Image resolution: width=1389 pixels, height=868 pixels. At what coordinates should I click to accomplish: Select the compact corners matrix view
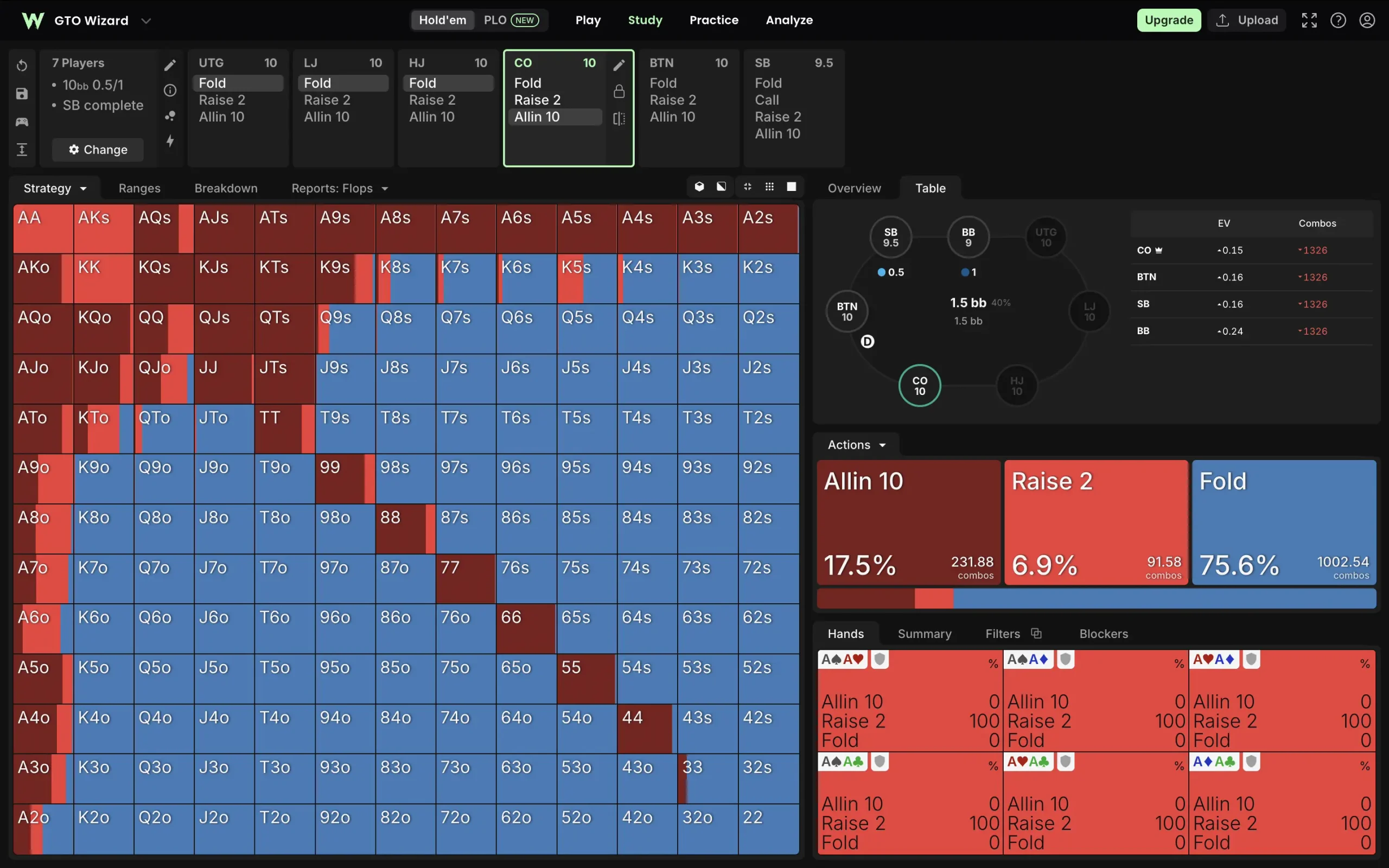point(747,187)
